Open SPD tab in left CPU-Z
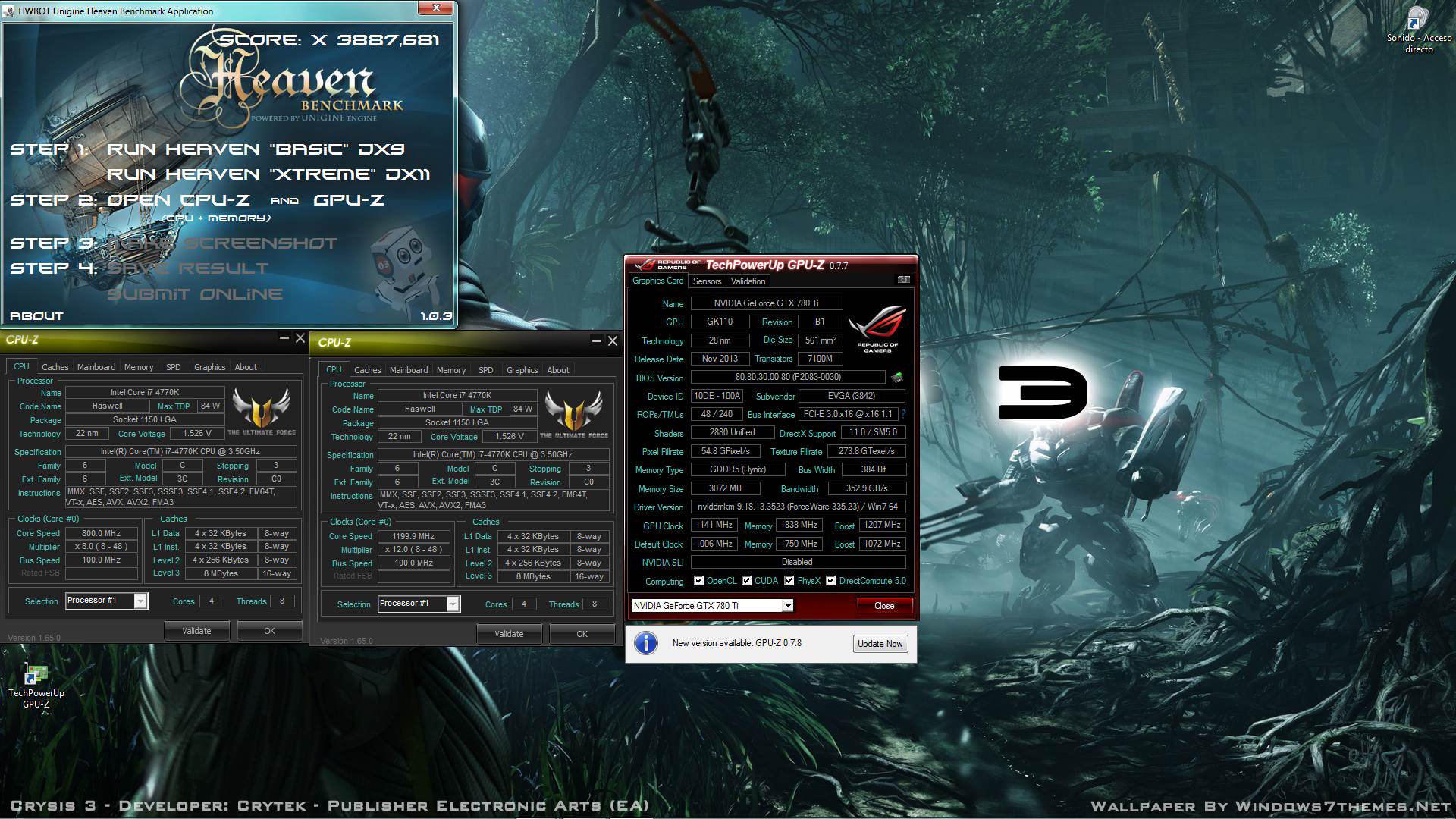Image resolution: width=1456 pixels, height=819 pixels. point(174,367)
